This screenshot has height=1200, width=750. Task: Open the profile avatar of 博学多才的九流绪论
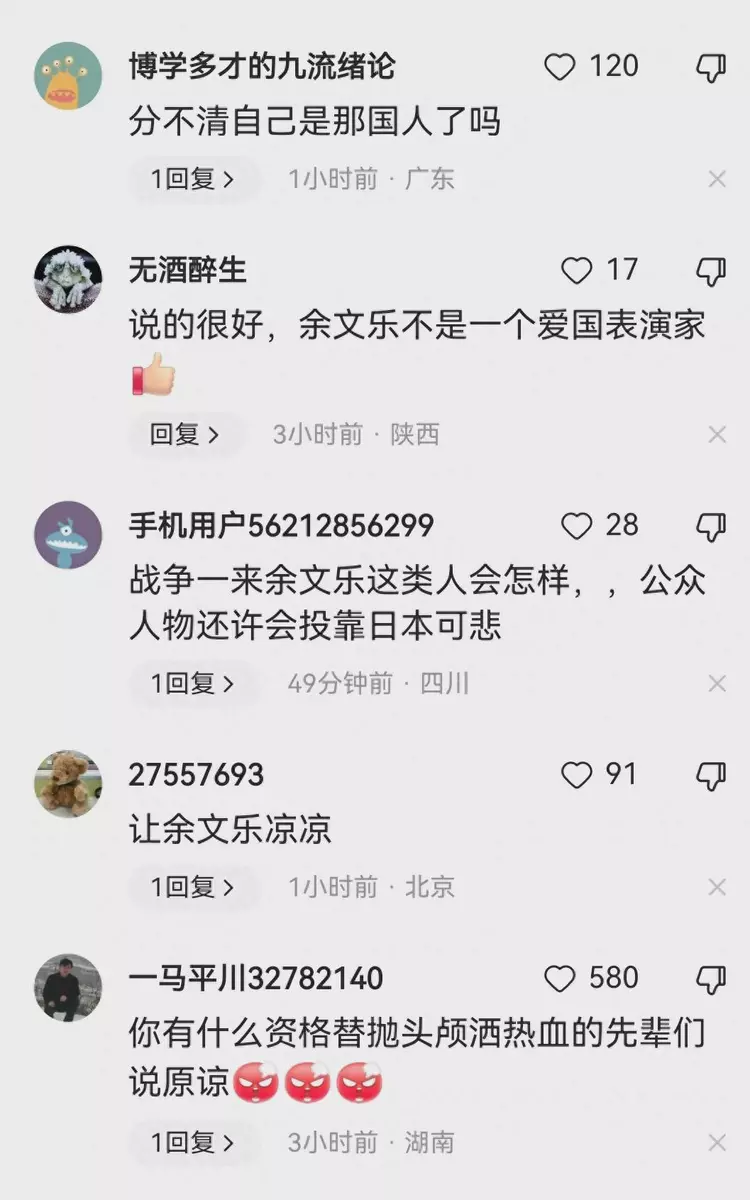[x=68, y=75]
